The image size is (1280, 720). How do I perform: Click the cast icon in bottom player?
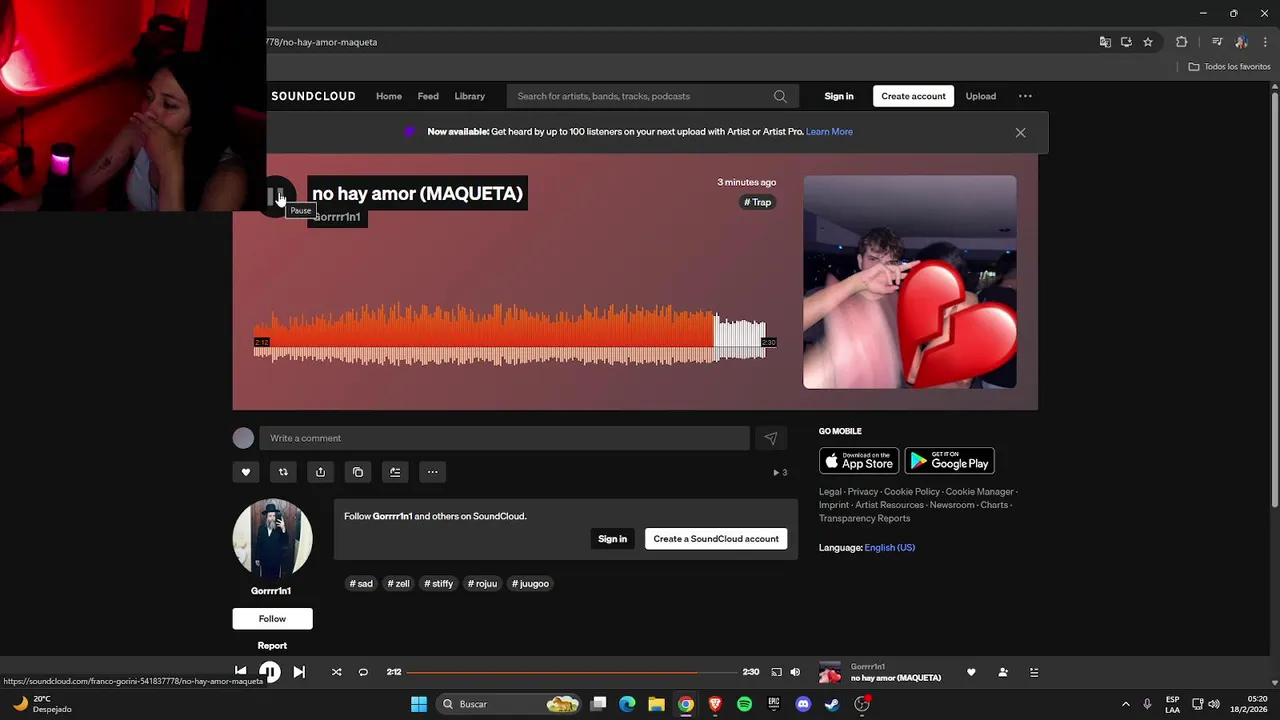(x=776, y=672)
